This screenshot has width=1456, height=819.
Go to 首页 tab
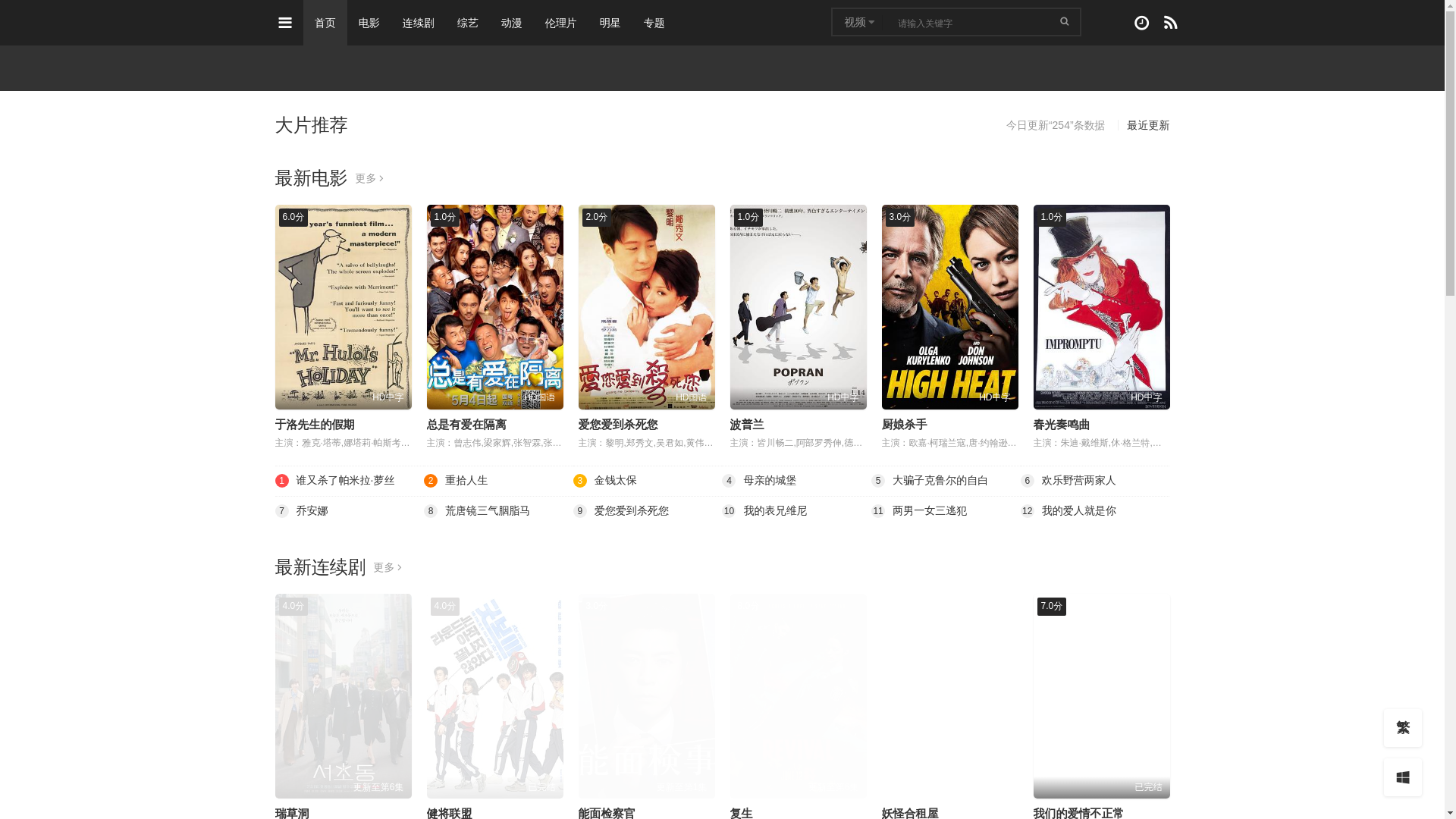coord(325,23)
